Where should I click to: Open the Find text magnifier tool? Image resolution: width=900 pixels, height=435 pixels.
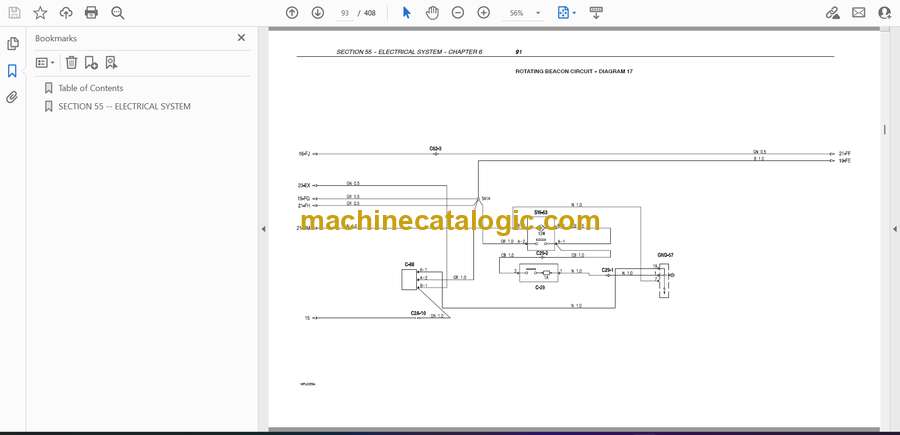(118, 13)
